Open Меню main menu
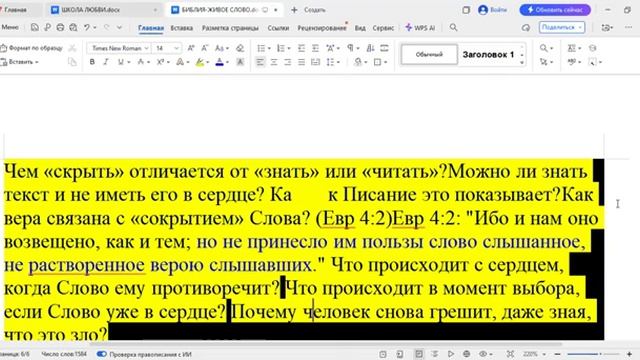Viewport: 640px width, 360px height. click(10, 27)
